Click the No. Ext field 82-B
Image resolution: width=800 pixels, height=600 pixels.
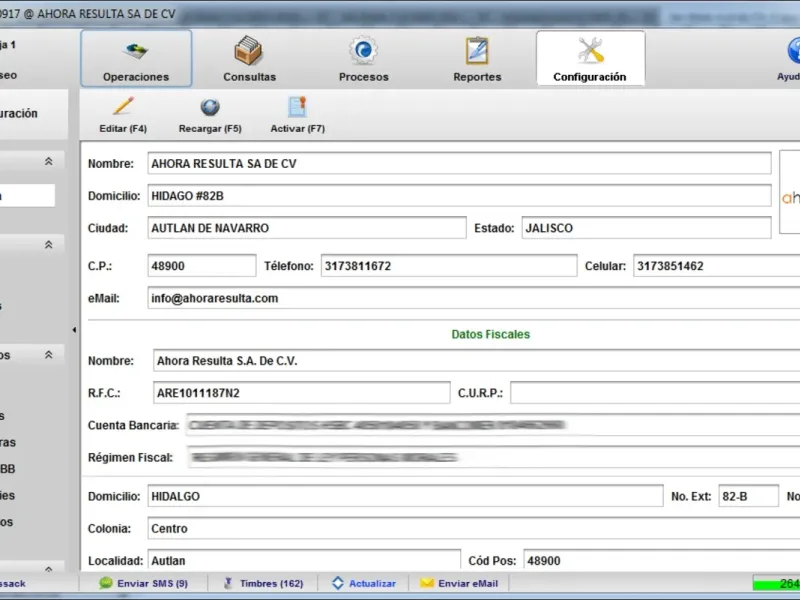748,496
